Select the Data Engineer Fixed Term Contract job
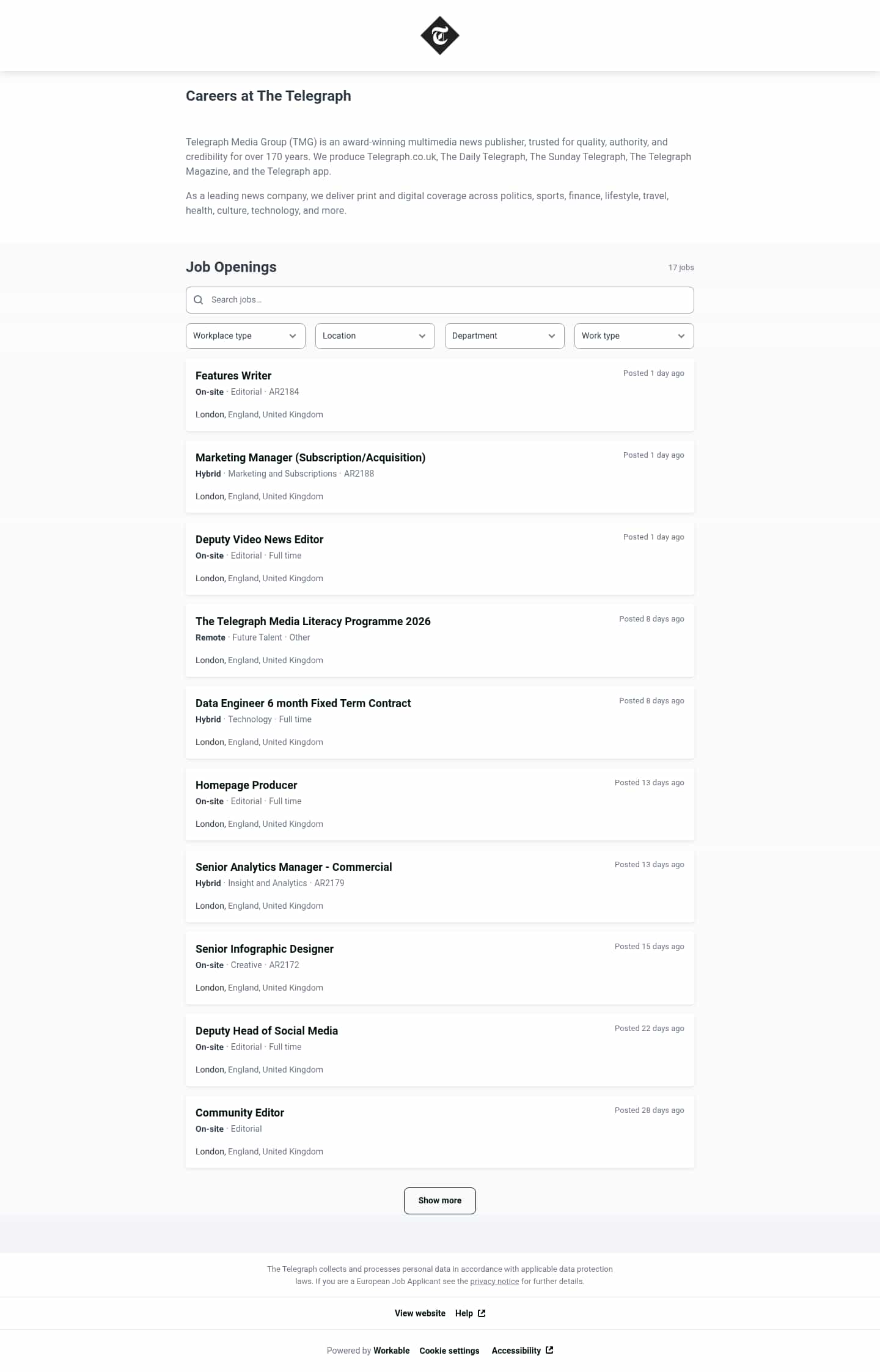880x1372 pixels. [303, 703]
